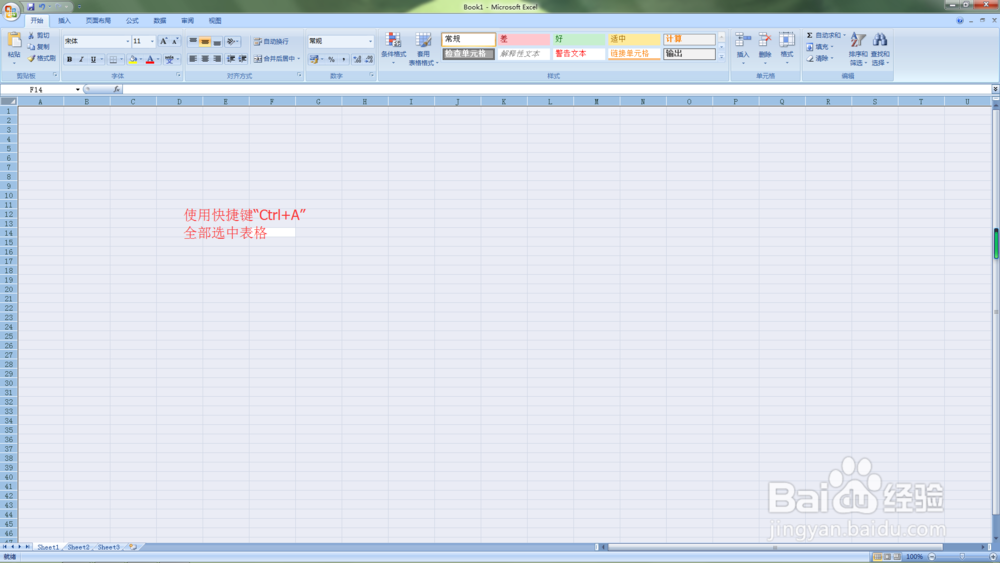Switch to the 审阅 ribbon tab
Viewport: 1000px width, 563px height.
187,21
